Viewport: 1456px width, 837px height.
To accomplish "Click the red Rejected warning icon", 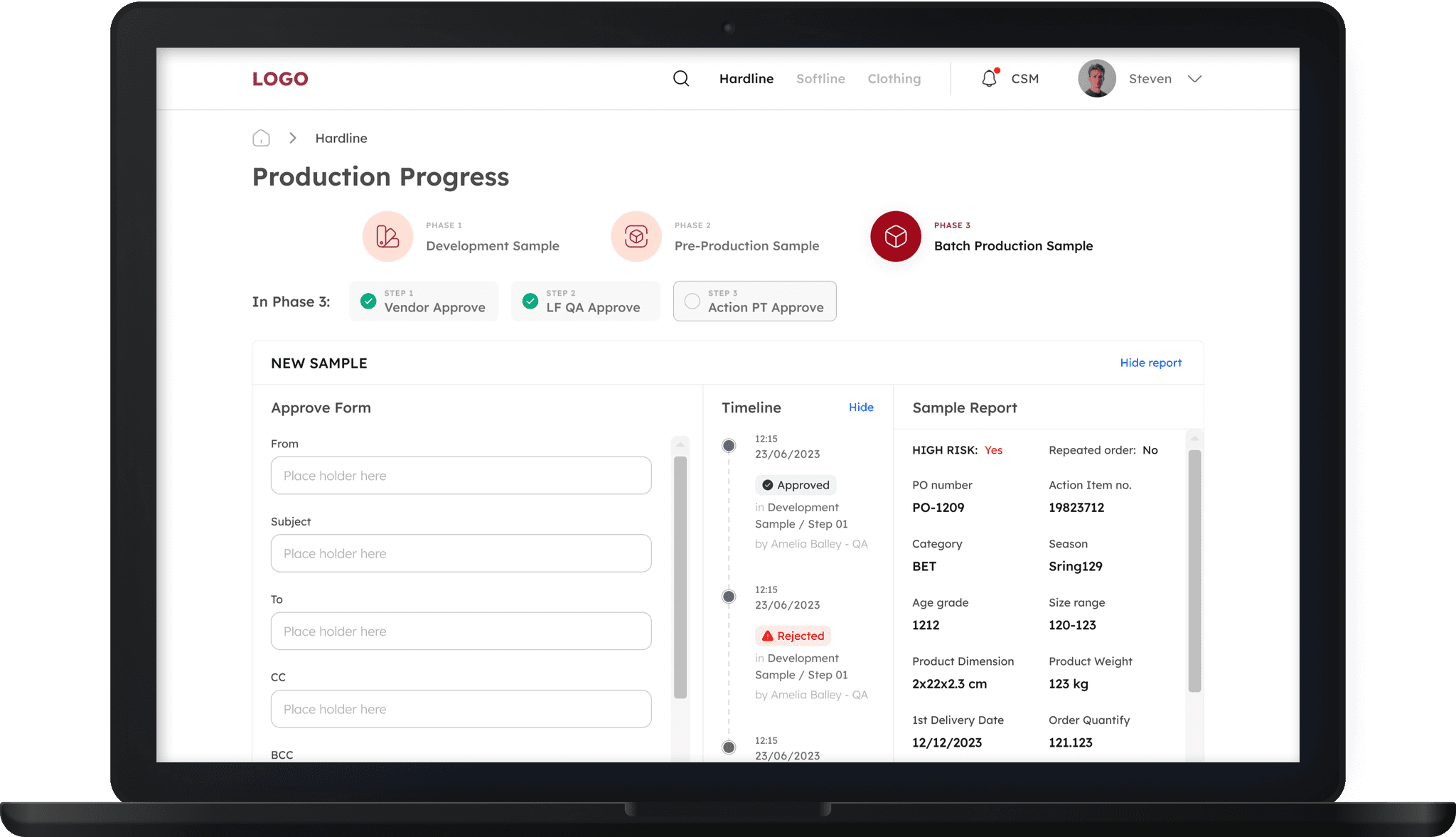I will [x=767, y=636].
